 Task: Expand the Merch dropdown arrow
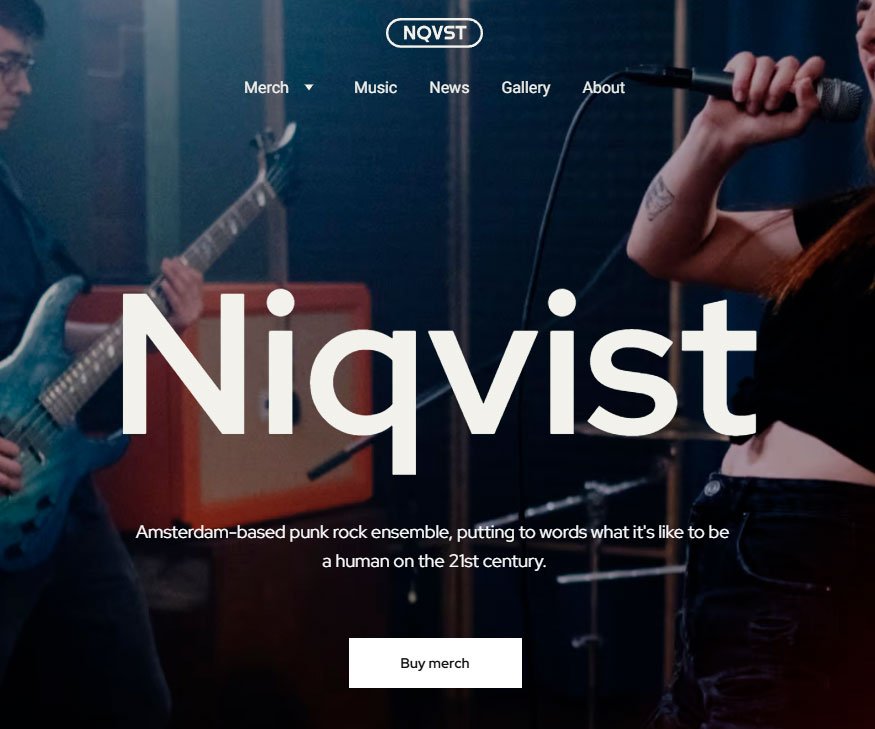pyautogui.click(x=309, y=87)
